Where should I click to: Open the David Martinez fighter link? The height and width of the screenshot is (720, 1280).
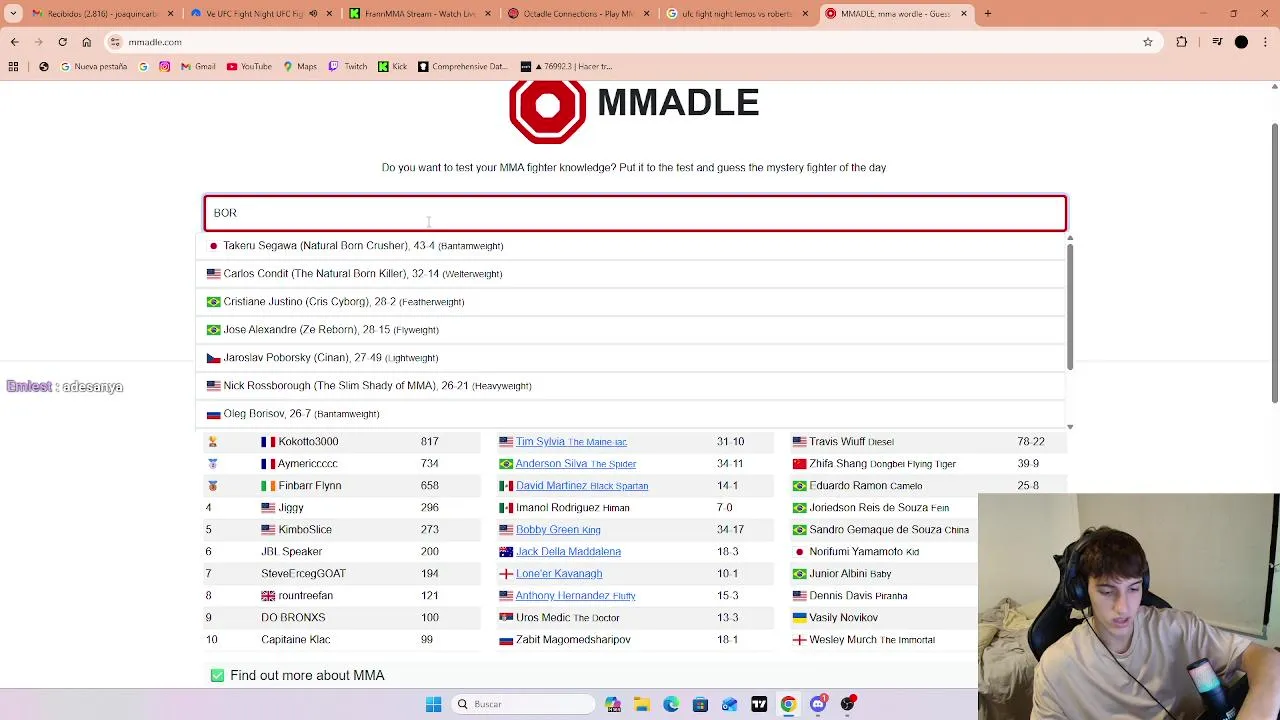(582, 485)
